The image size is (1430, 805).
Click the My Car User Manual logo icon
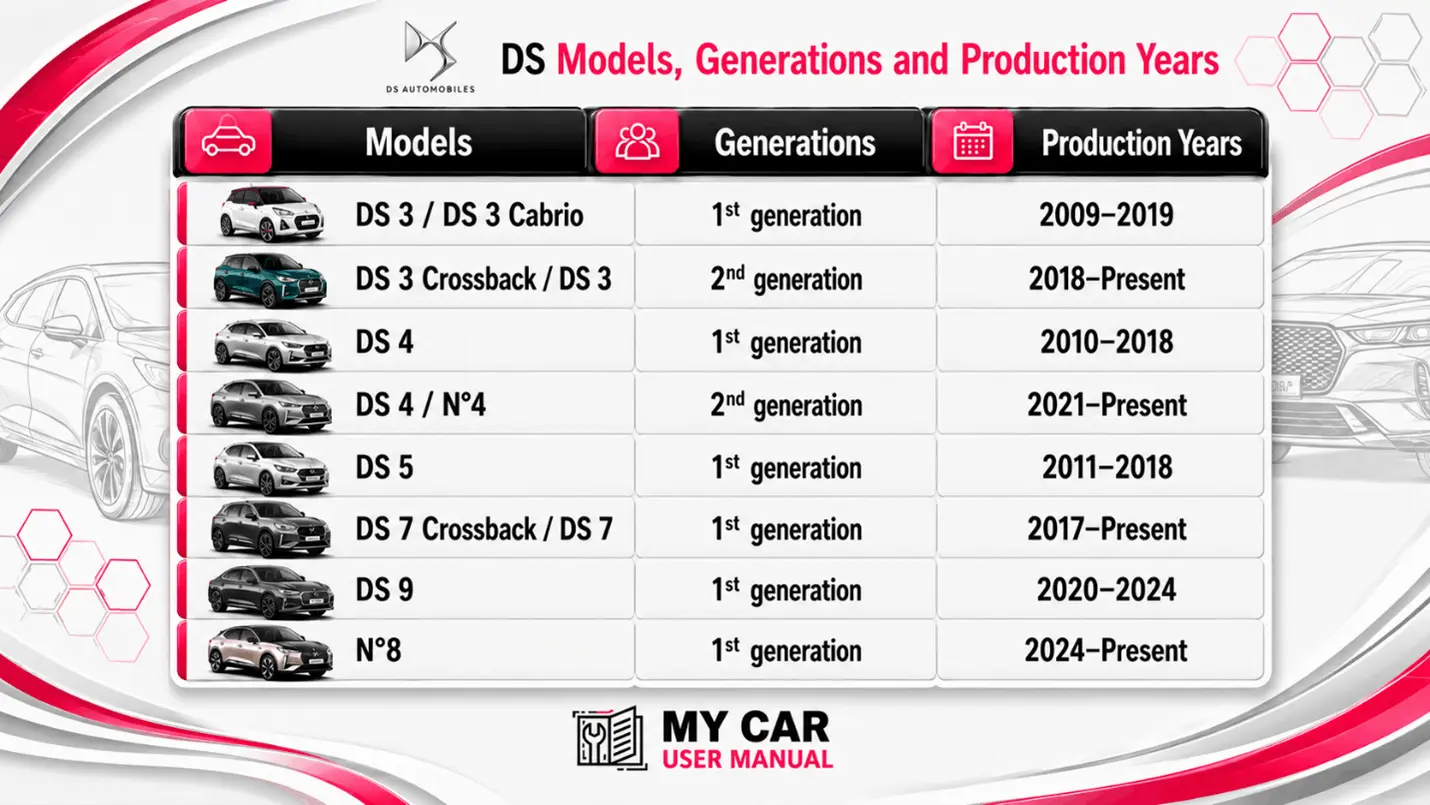tap(610, 739)
